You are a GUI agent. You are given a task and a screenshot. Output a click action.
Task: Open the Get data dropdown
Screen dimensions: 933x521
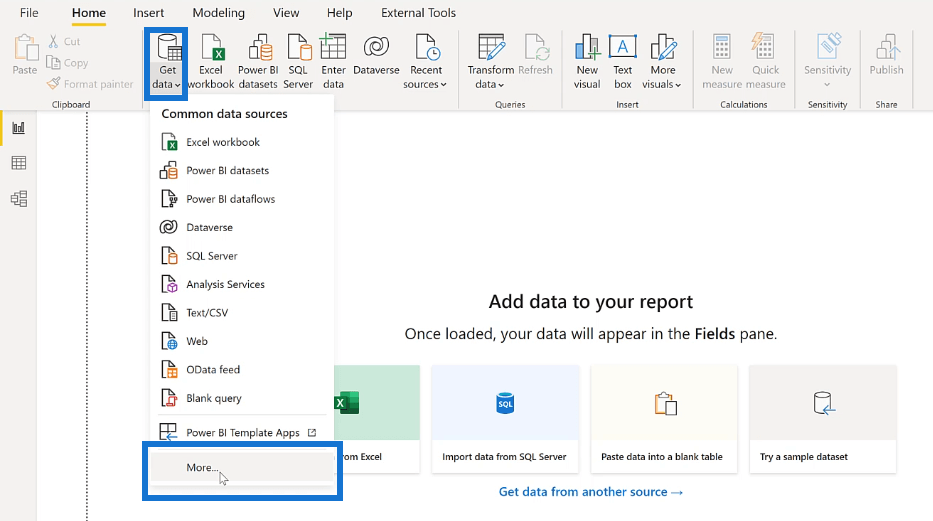click(166, 63)
